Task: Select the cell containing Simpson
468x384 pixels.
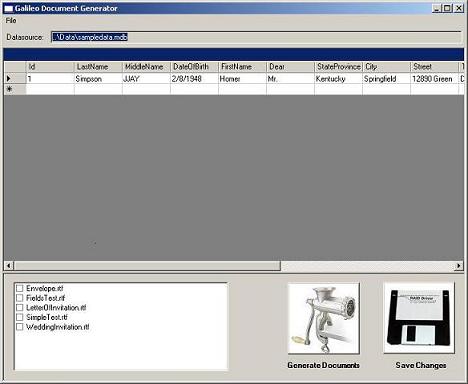Action: coord(98,79)
